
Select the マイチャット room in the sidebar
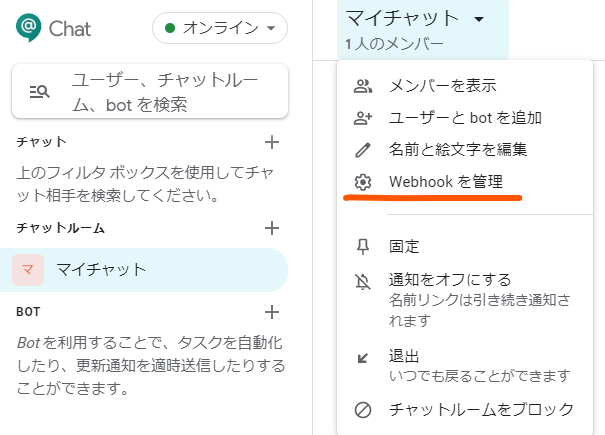click(x=144, y=270)
